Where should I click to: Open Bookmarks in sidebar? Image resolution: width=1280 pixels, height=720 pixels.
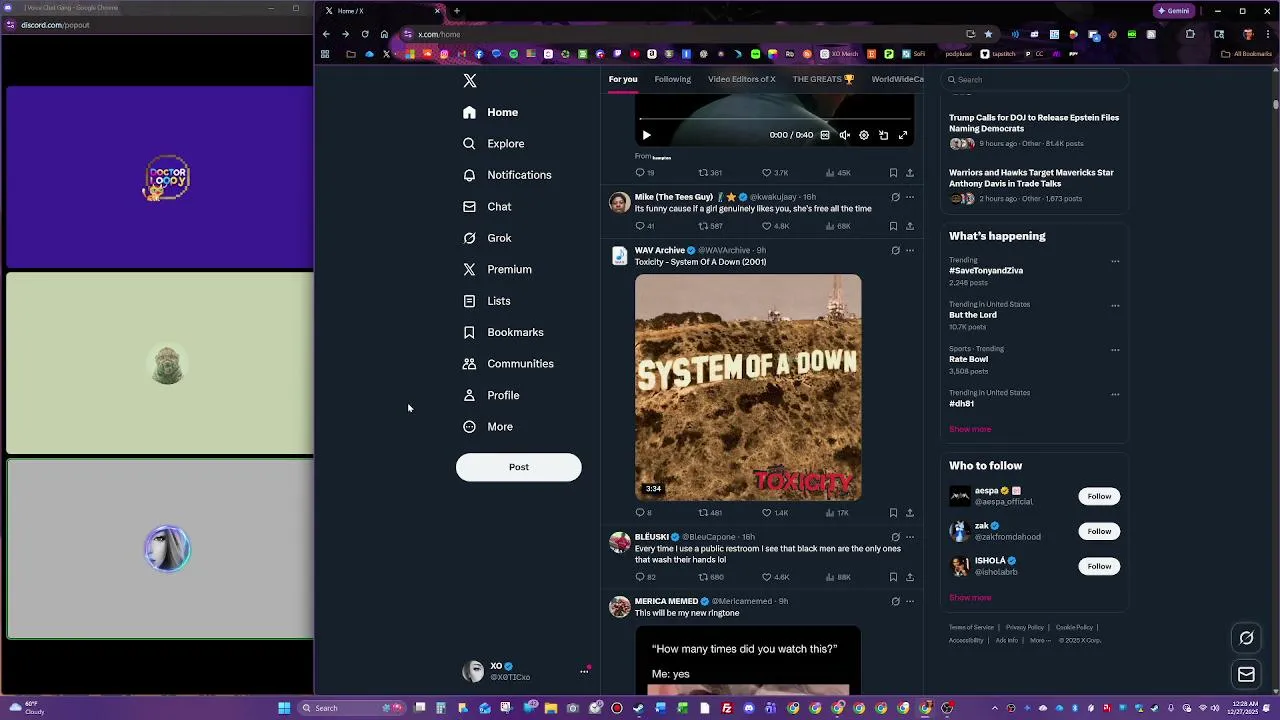(503, 333)
